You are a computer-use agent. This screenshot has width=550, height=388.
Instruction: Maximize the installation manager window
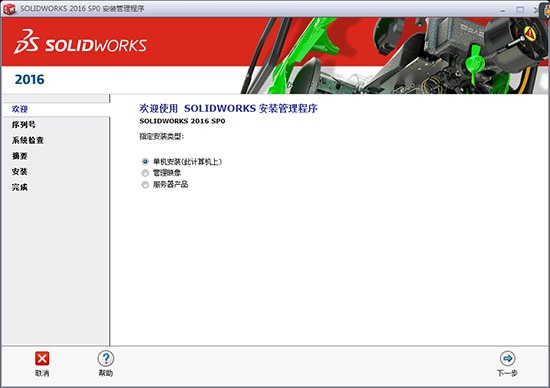(520, 9)
